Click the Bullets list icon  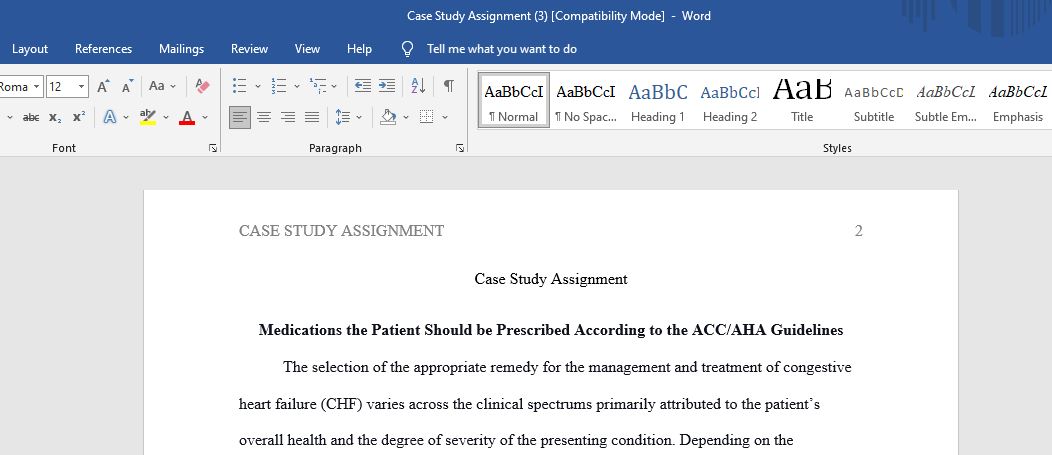(x=240, y=86)
